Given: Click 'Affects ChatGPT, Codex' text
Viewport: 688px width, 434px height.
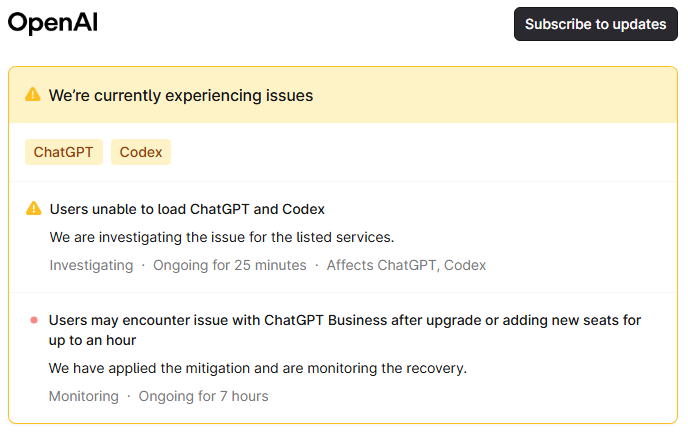Looking at the screenshot, I should tap(406, 265).
